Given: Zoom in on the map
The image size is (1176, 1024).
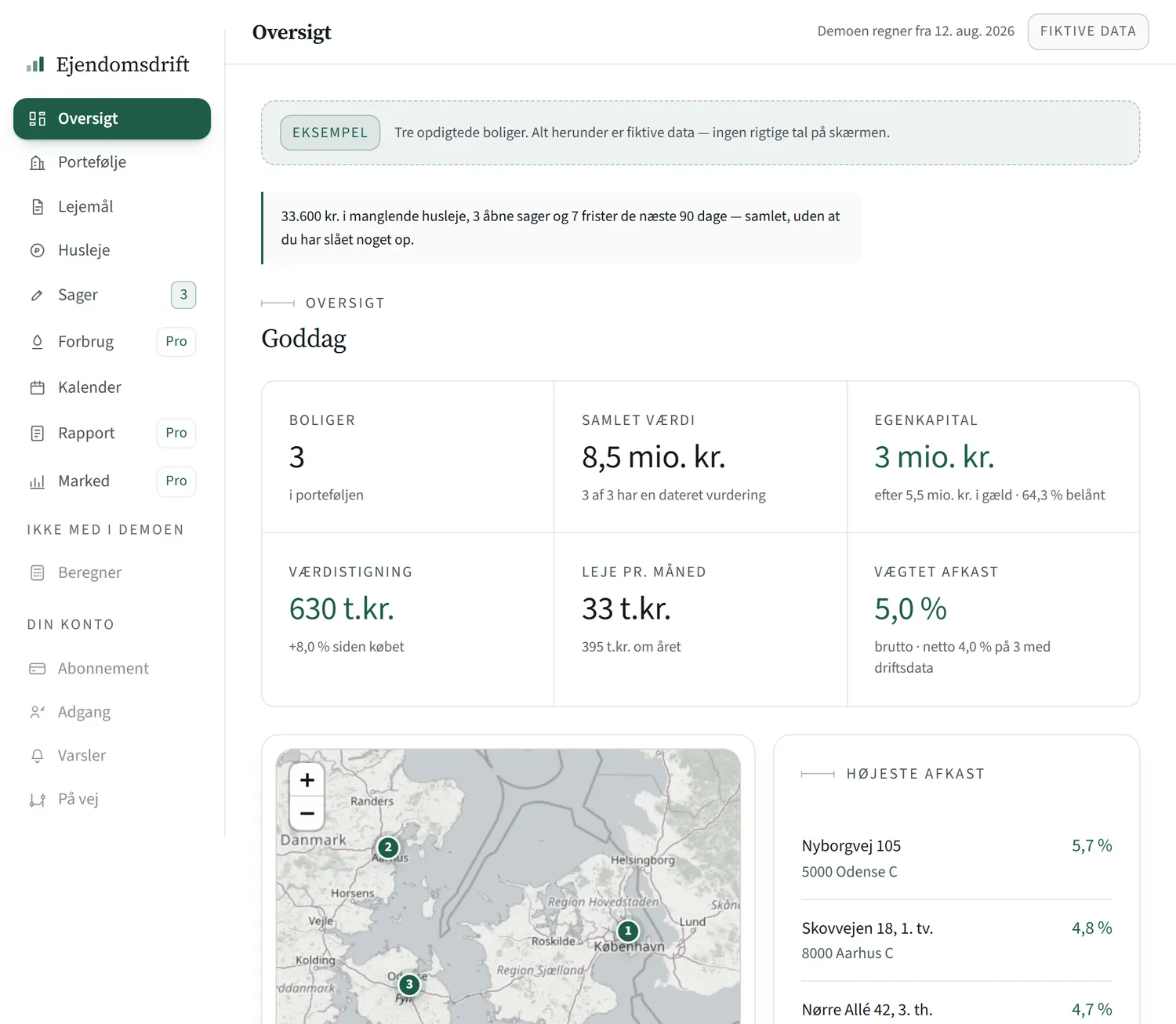Looking at the screenshot, I should pyautogui.click(x=307, y=780).
